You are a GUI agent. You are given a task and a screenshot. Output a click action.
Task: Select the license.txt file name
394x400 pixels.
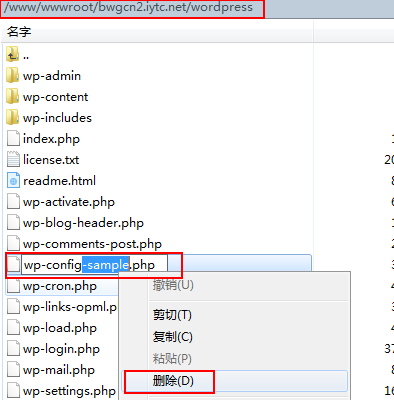coord(51,160)
